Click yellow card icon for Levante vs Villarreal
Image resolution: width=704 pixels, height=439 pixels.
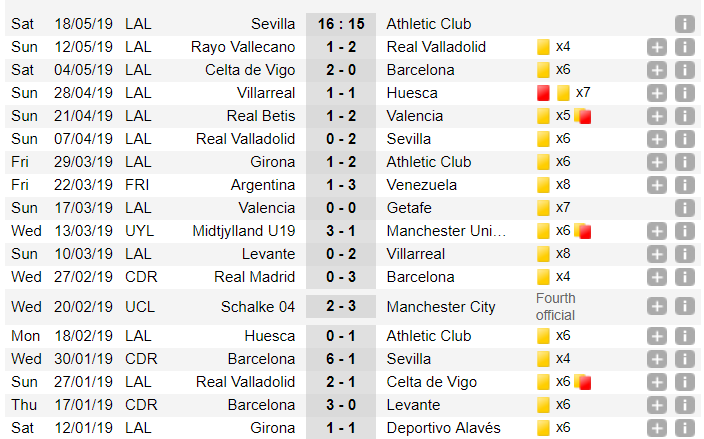[543, 254]
